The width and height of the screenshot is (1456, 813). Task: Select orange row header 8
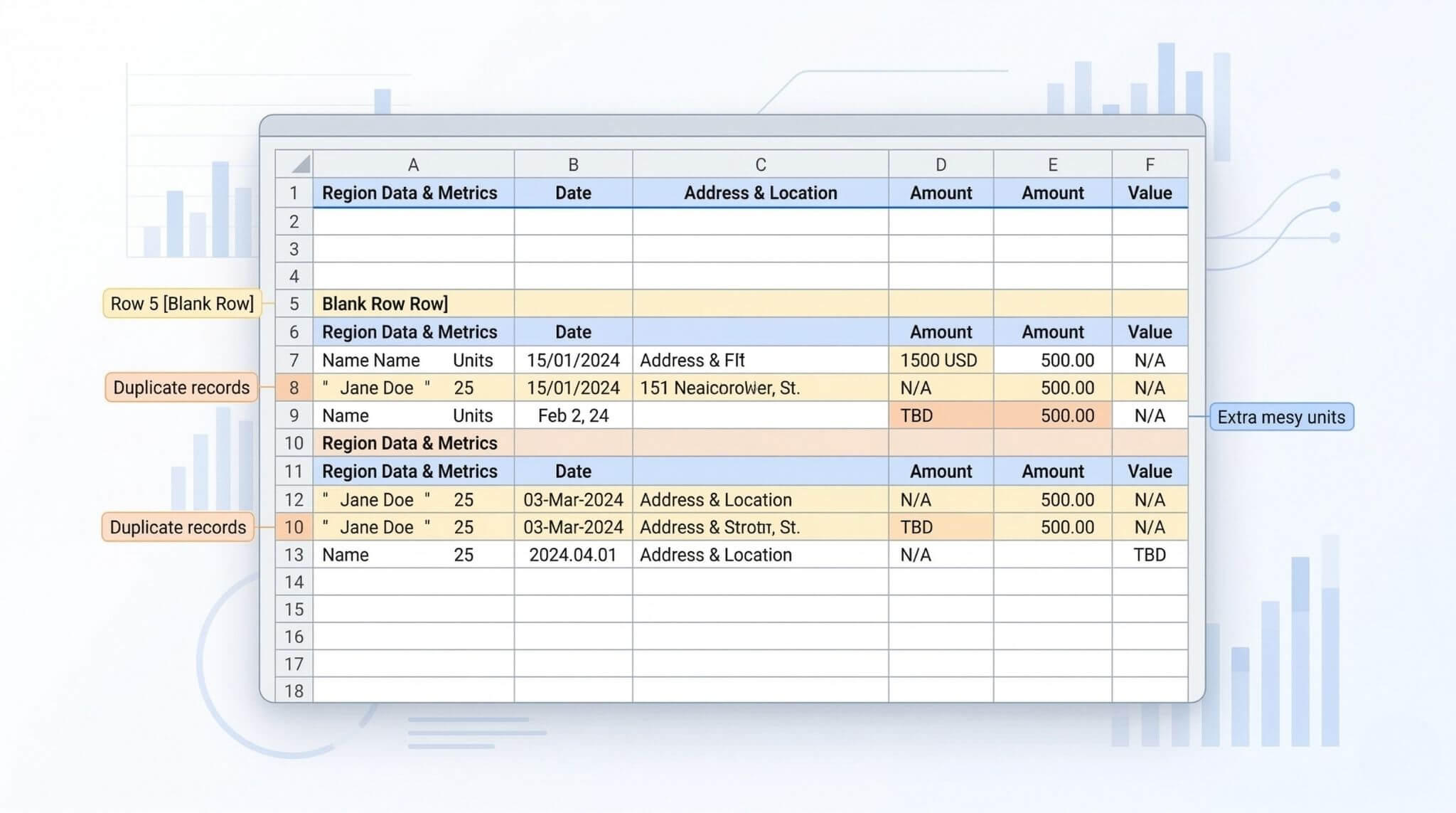click(294, 388)
